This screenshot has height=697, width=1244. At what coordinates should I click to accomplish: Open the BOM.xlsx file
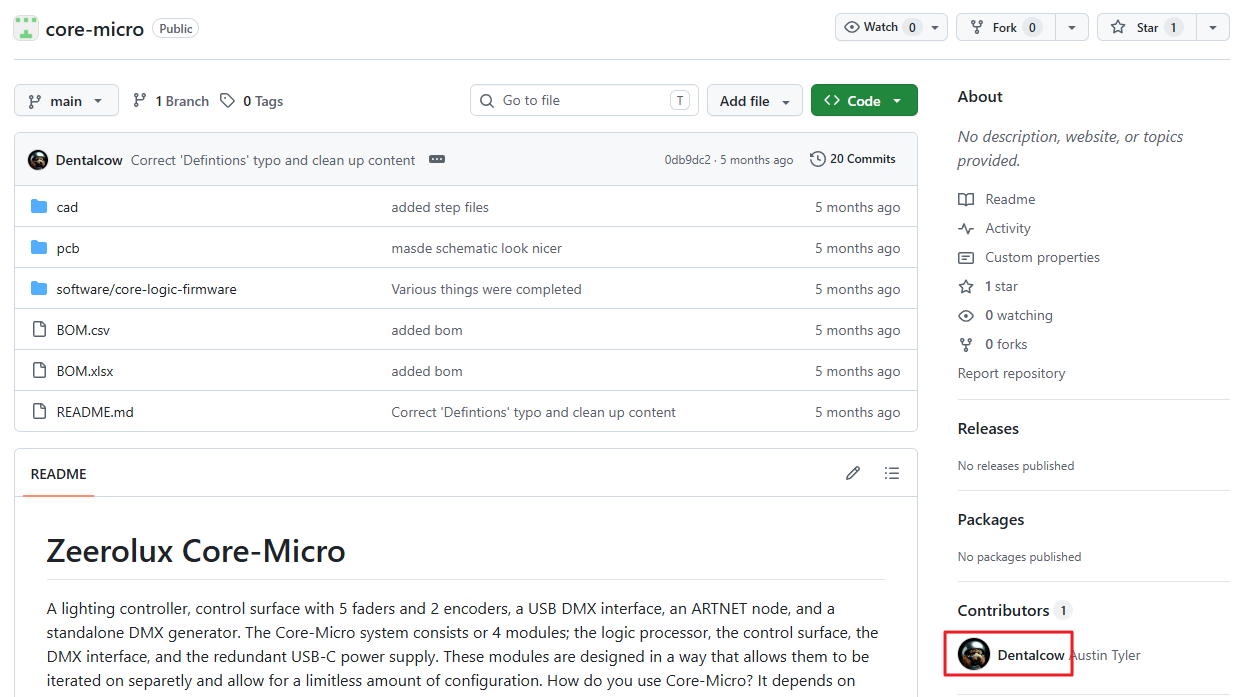click(x=85, y=371)
